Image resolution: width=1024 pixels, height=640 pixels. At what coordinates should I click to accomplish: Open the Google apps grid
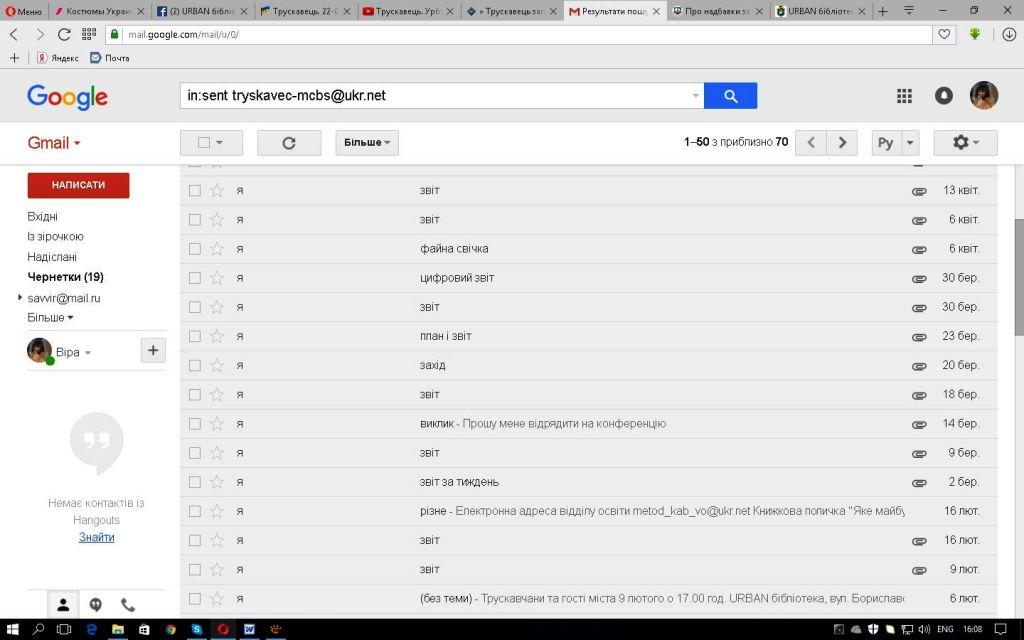[904, 96]
